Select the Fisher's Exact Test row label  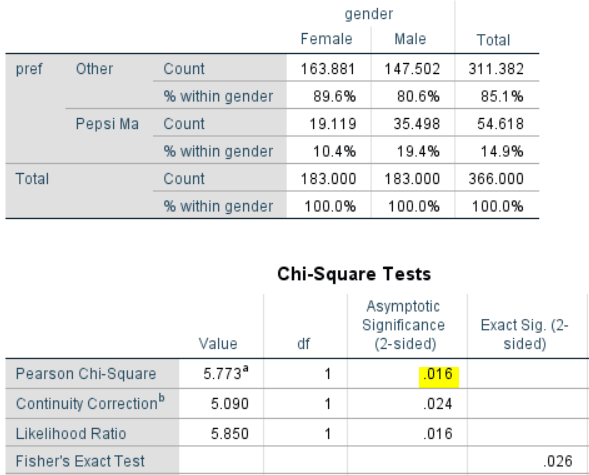click(80, 461)
